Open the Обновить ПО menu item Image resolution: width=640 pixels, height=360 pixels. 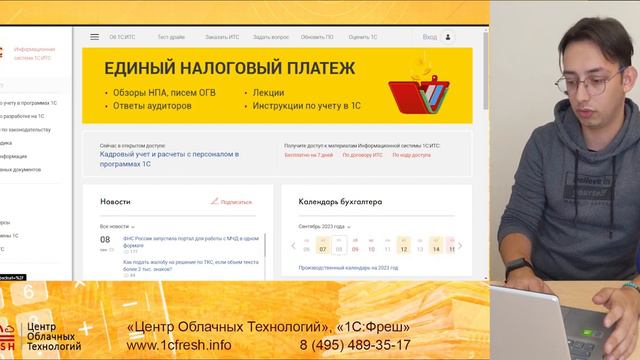pyautogui.click(x=317, y=37)
